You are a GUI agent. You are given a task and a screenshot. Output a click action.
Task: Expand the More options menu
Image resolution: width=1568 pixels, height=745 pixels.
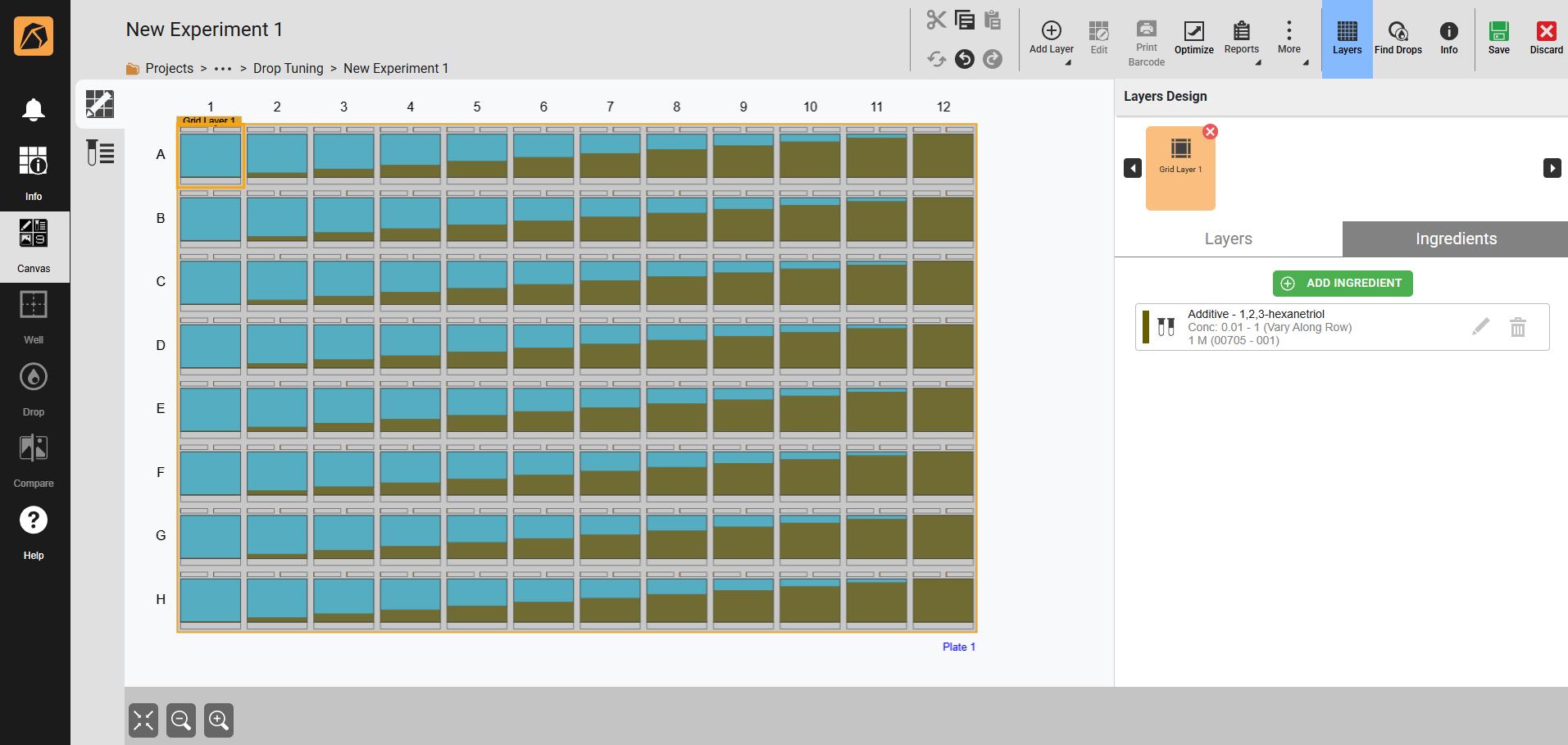click(1289, 39)
